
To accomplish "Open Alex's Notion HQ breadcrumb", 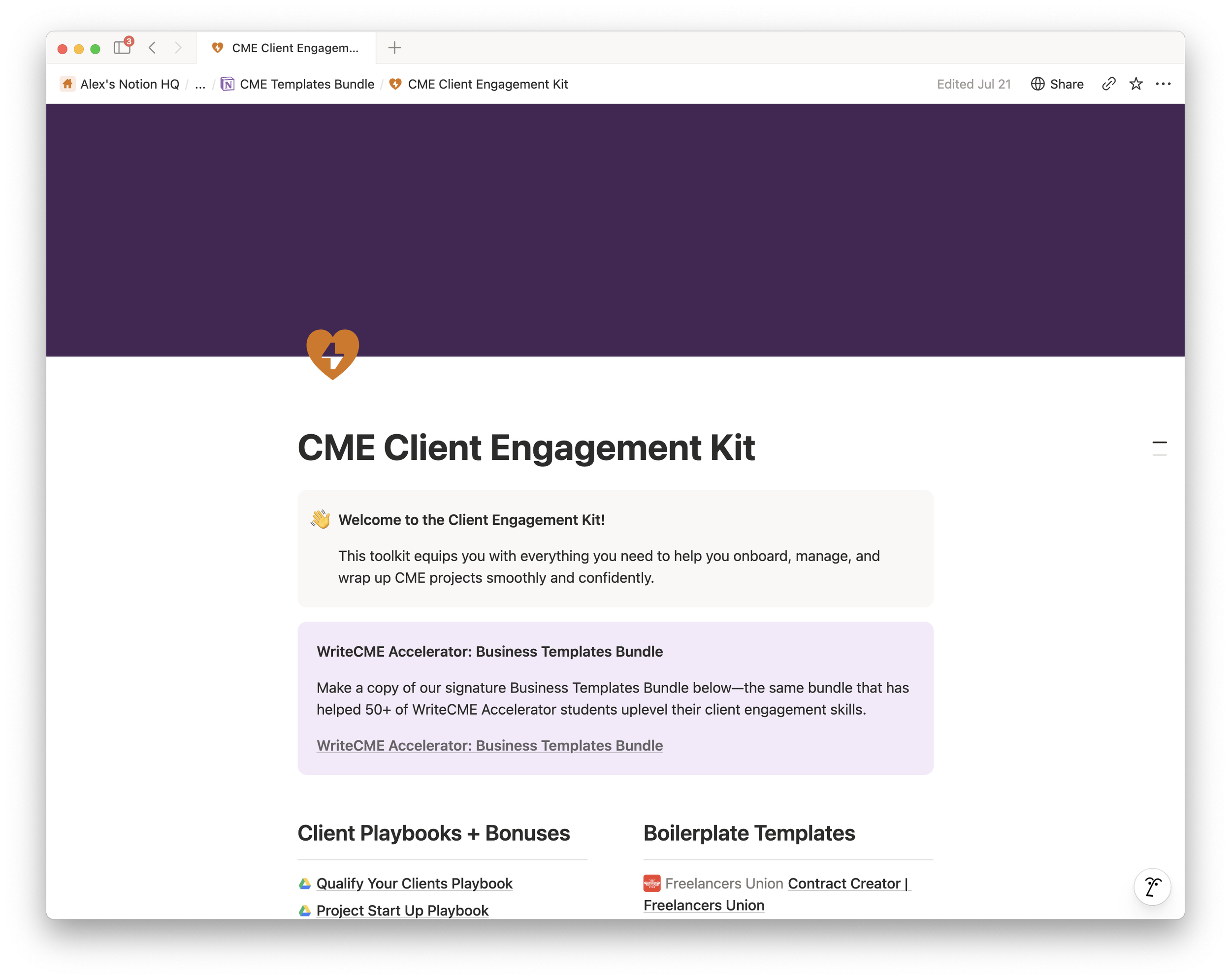I will click(x=120, y=85).
